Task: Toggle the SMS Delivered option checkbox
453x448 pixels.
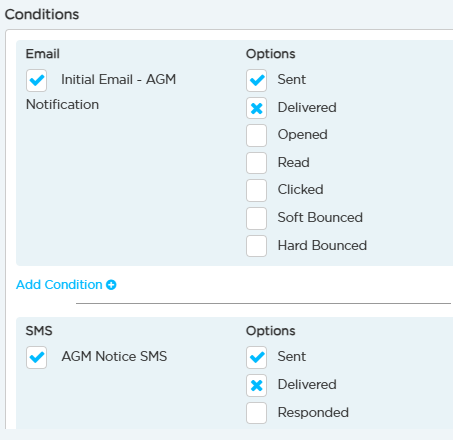Action: click(x=256, y=385)
